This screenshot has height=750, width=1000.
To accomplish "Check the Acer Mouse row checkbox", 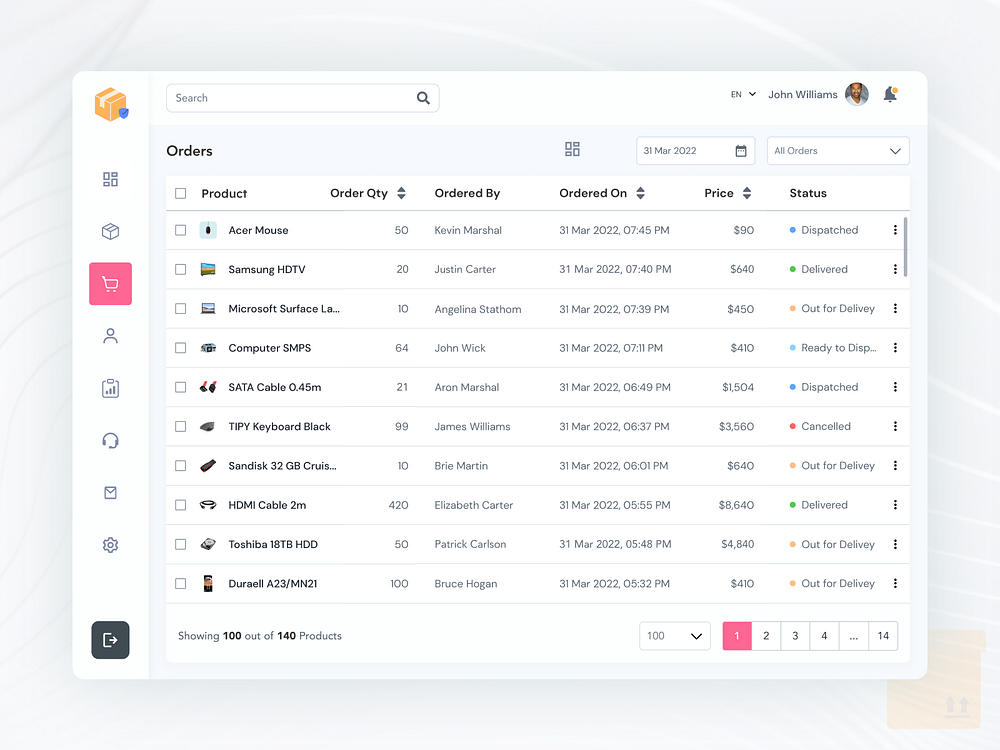I will [181, 230].
